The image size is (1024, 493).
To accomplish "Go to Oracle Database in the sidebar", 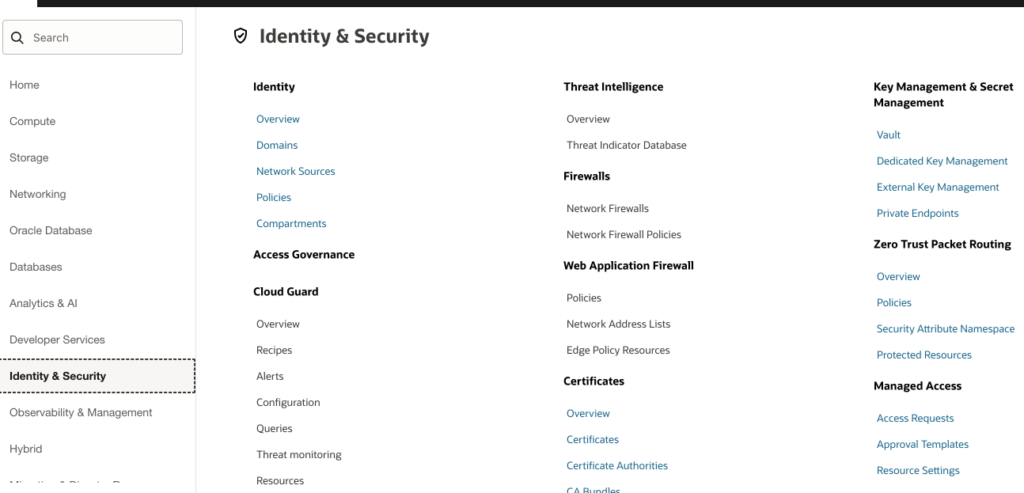I will point(50,230).
